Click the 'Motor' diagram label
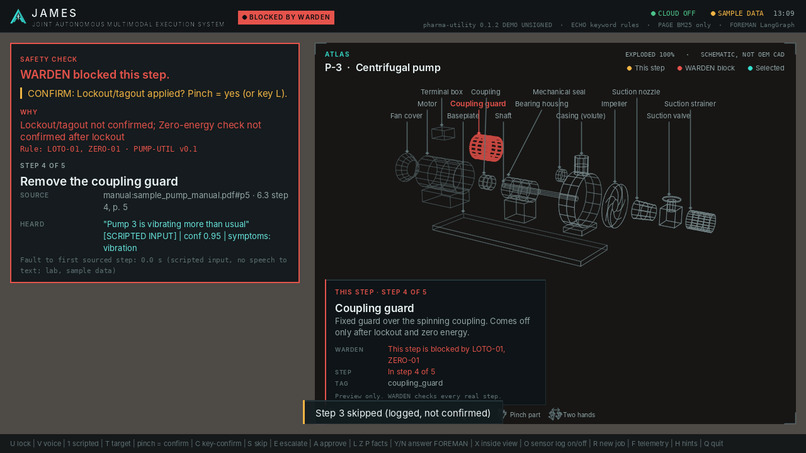 (x=427, y=104)
